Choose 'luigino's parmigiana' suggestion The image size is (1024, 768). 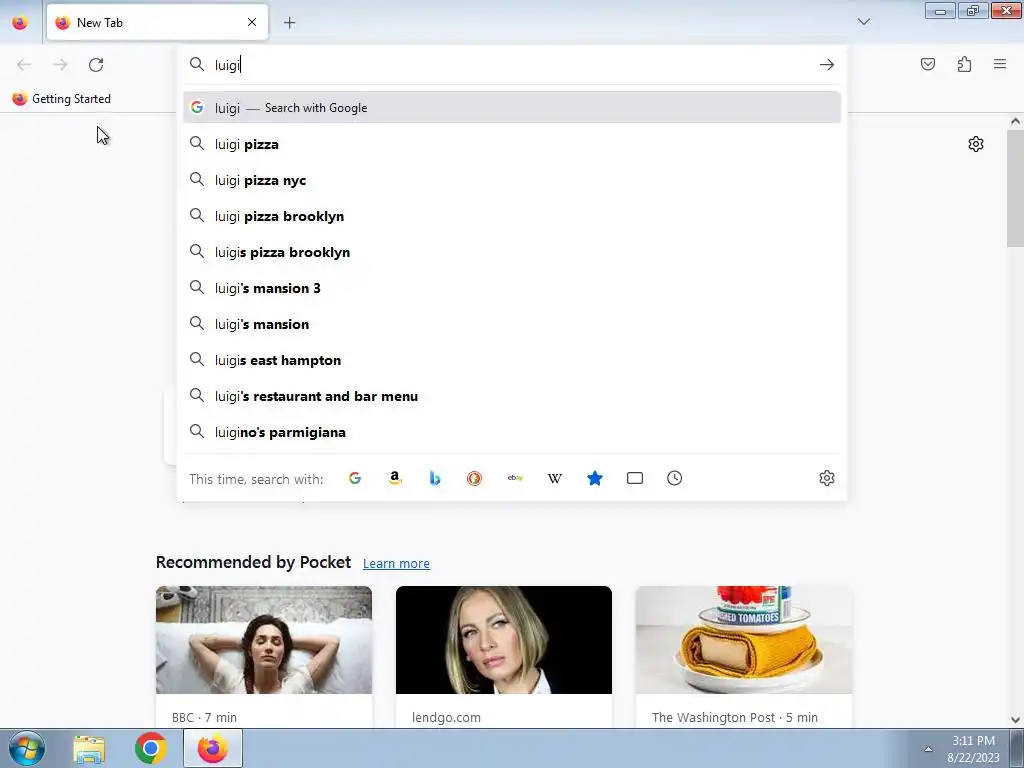tap(512, 432)
